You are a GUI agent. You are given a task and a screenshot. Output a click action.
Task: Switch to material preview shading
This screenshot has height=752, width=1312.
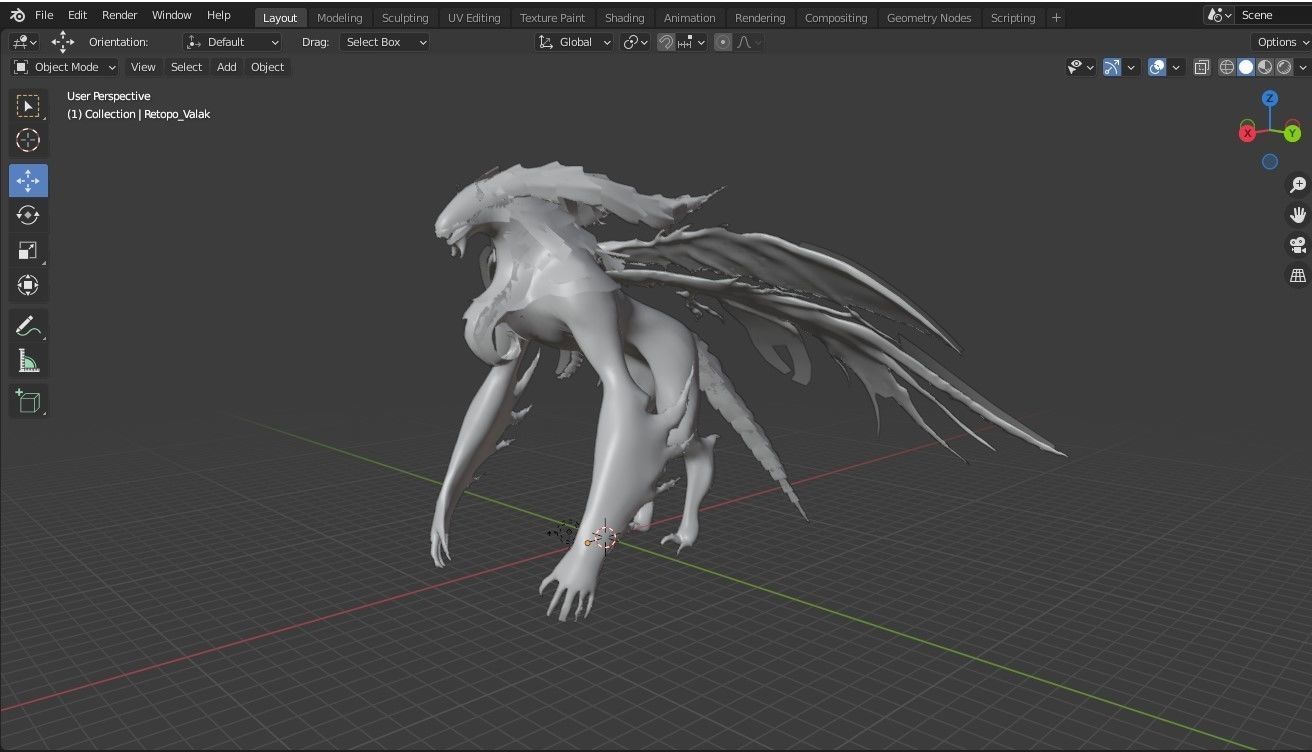pyautogui.click(x=1265, y=67)
